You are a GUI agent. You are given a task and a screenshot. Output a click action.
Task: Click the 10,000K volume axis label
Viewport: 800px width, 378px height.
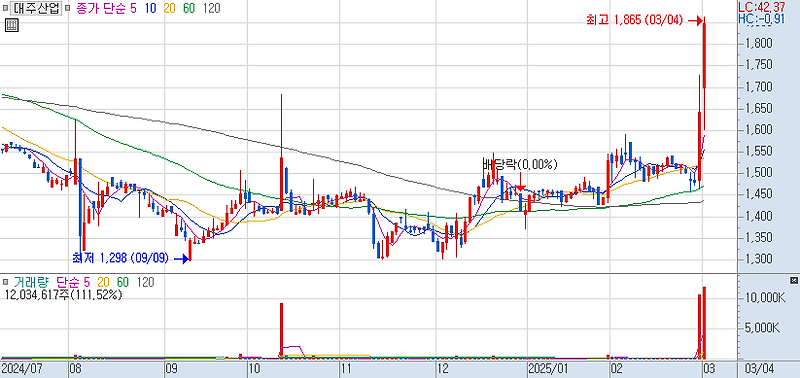click(x=764, y=297)
